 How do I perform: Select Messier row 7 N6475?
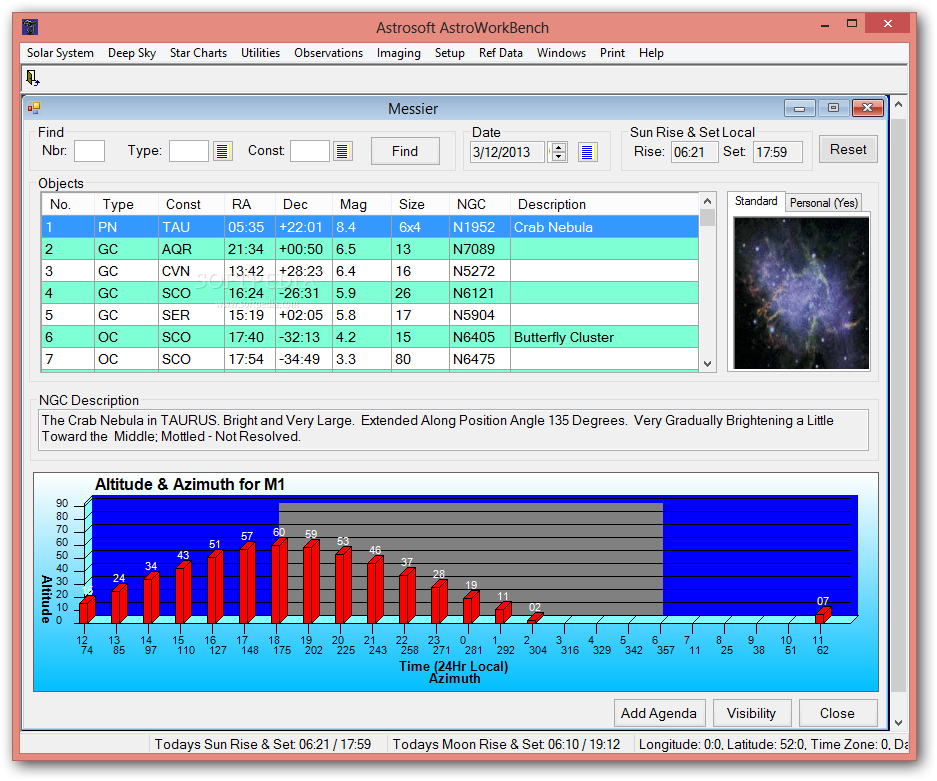(370, 359)
